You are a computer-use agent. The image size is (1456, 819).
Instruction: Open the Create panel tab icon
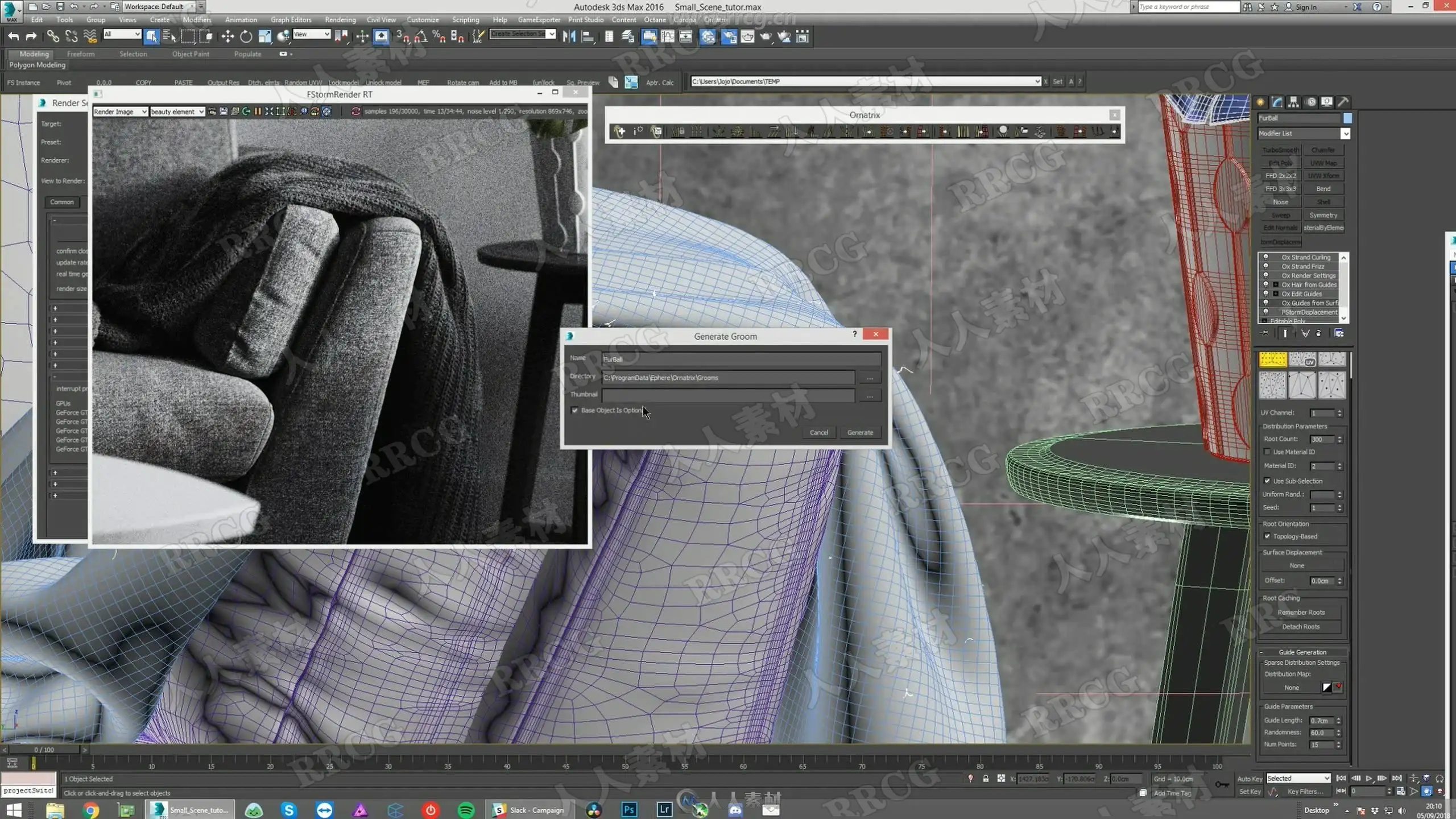[1260, 102]
